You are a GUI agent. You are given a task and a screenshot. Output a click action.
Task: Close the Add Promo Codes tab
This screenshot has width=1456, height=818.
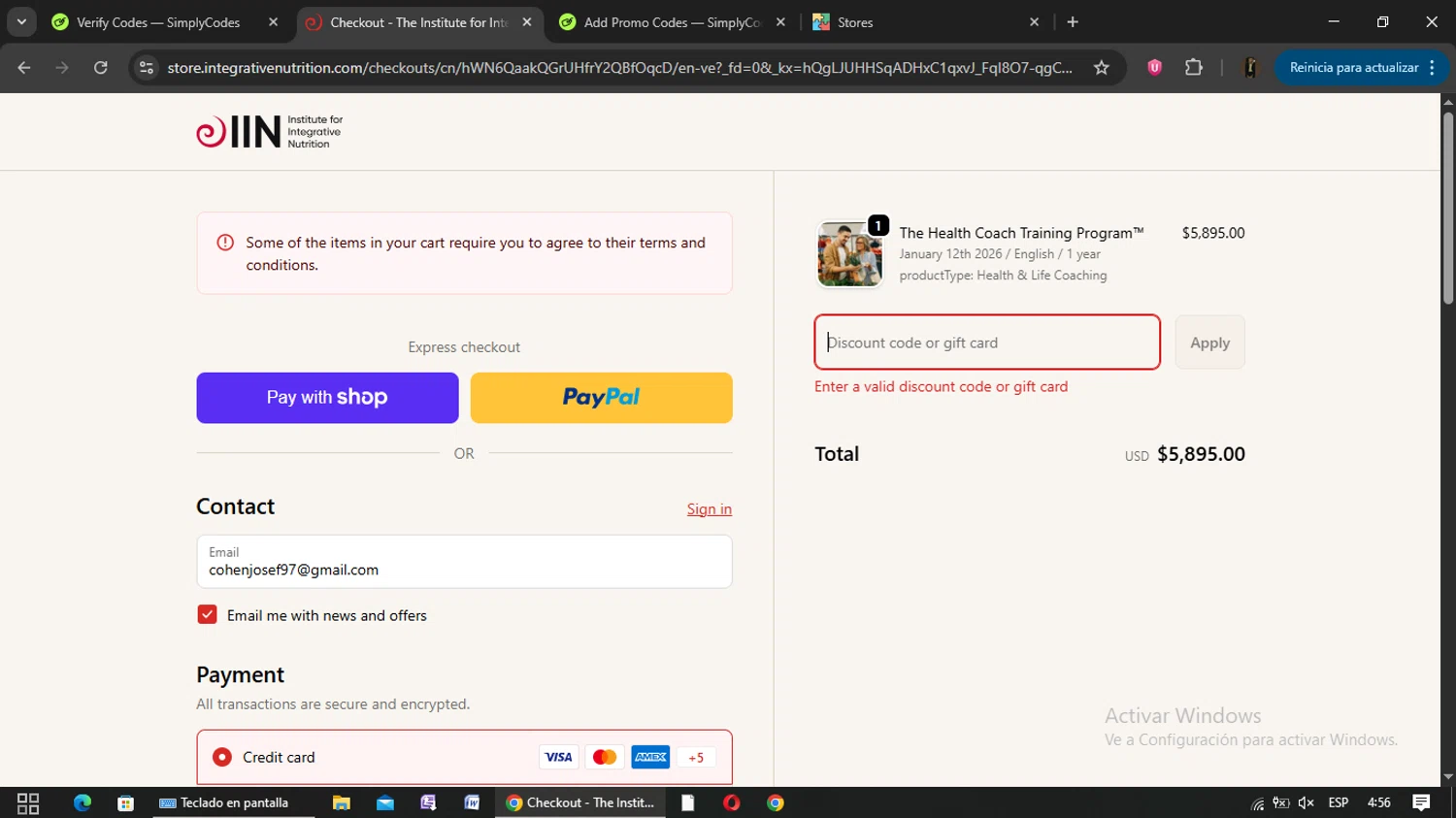pyautogui.click(x=780, y=22)
